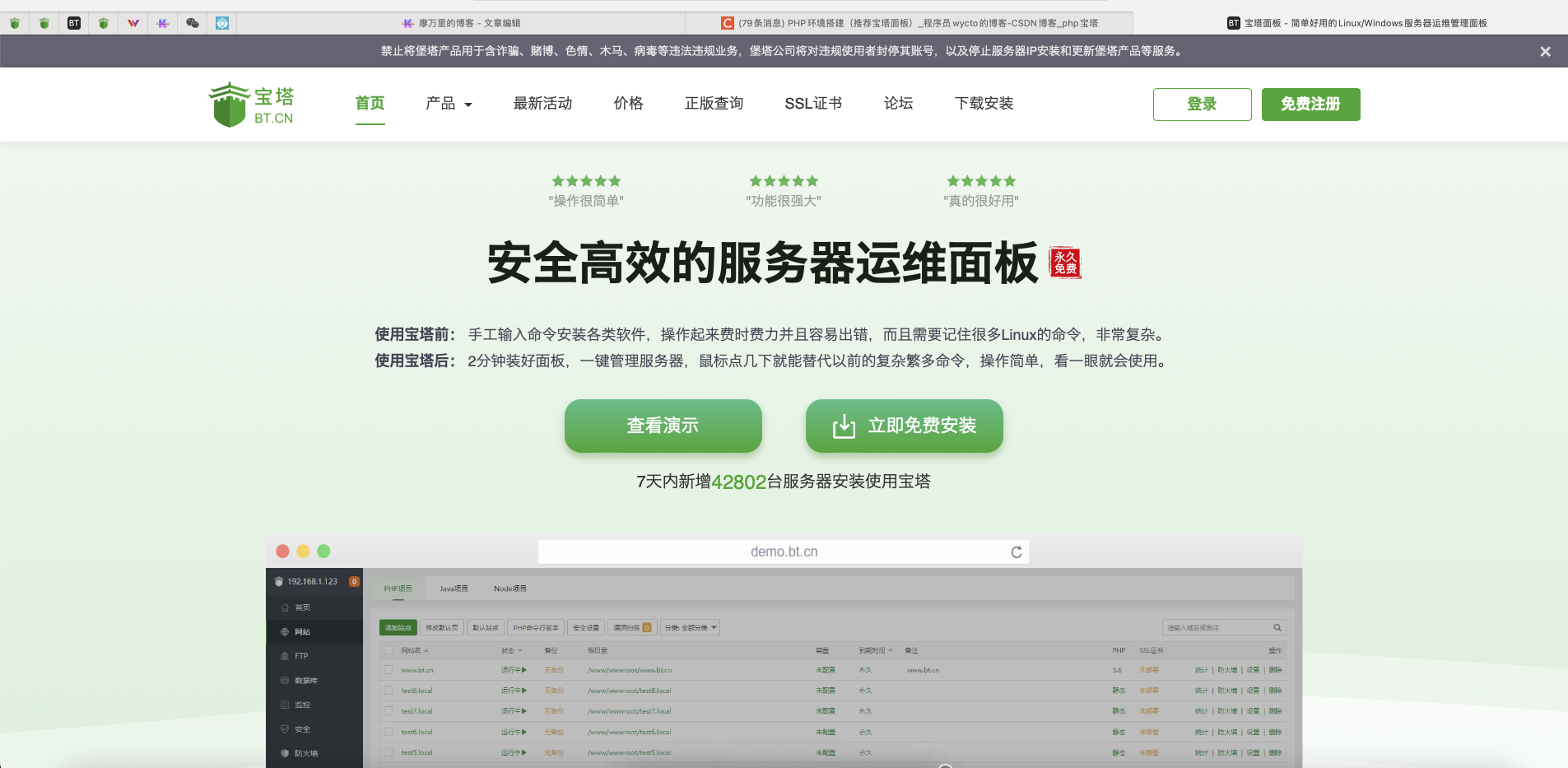Open the 分类: 全部分类 dropdown
The image size is (1568, 768).
pyautogui.click(x=691, y=627)
